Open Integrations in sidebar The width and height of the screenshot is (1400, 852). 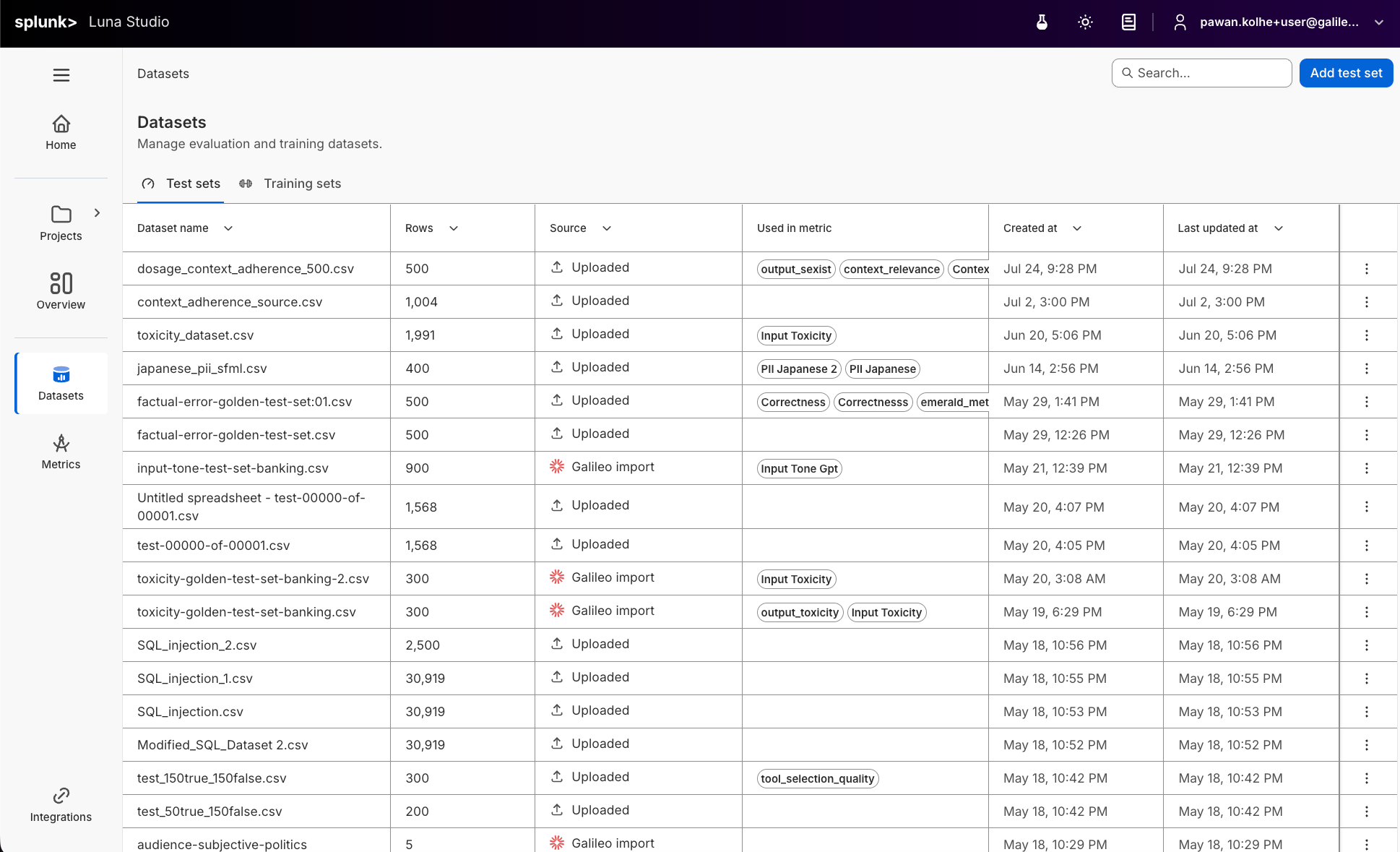coord(61,805)
